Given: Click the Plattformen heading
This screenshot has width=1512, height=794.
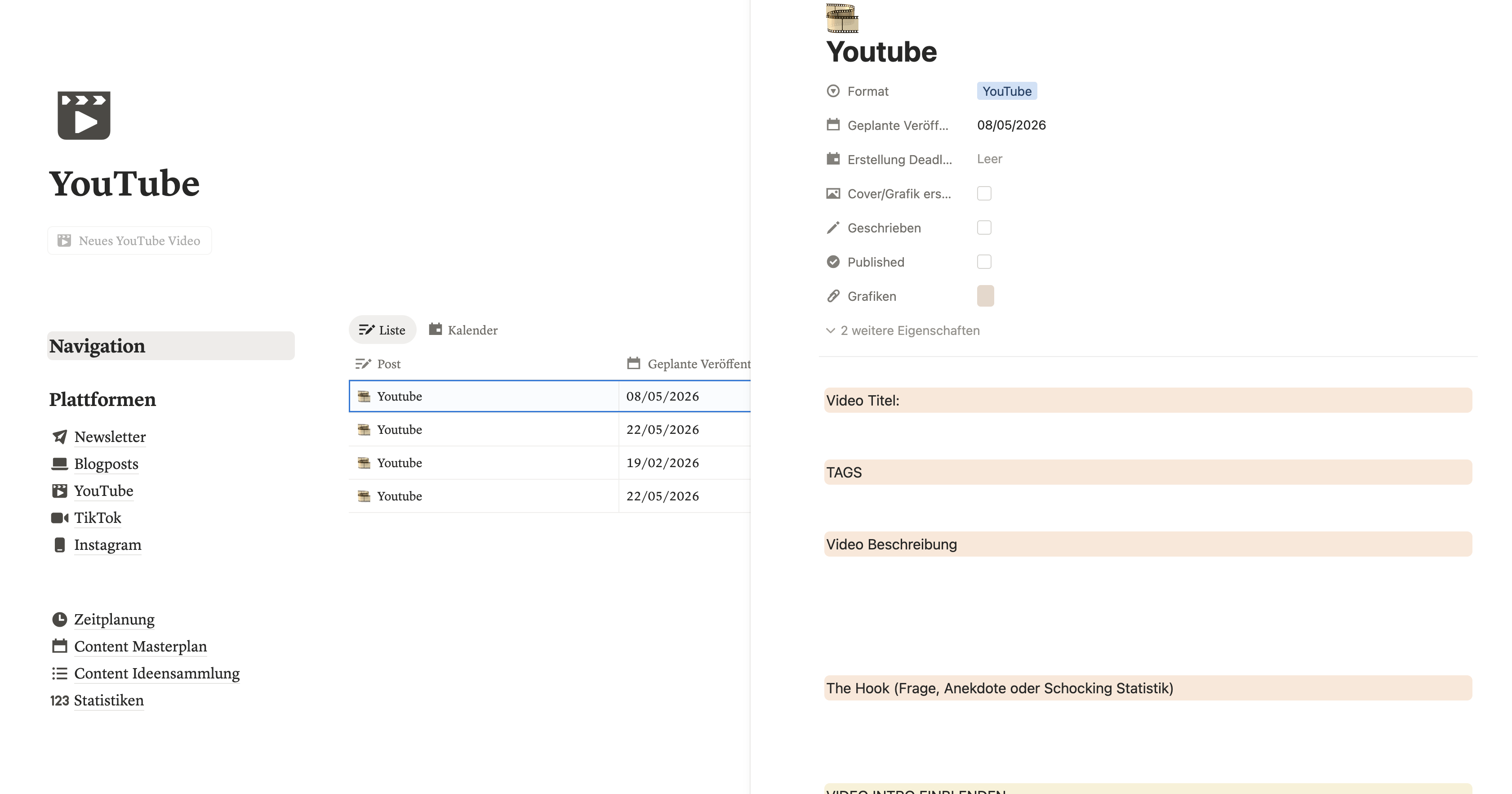Looking at the screenshot, I should pyautogui.click(x=103, y=399).
